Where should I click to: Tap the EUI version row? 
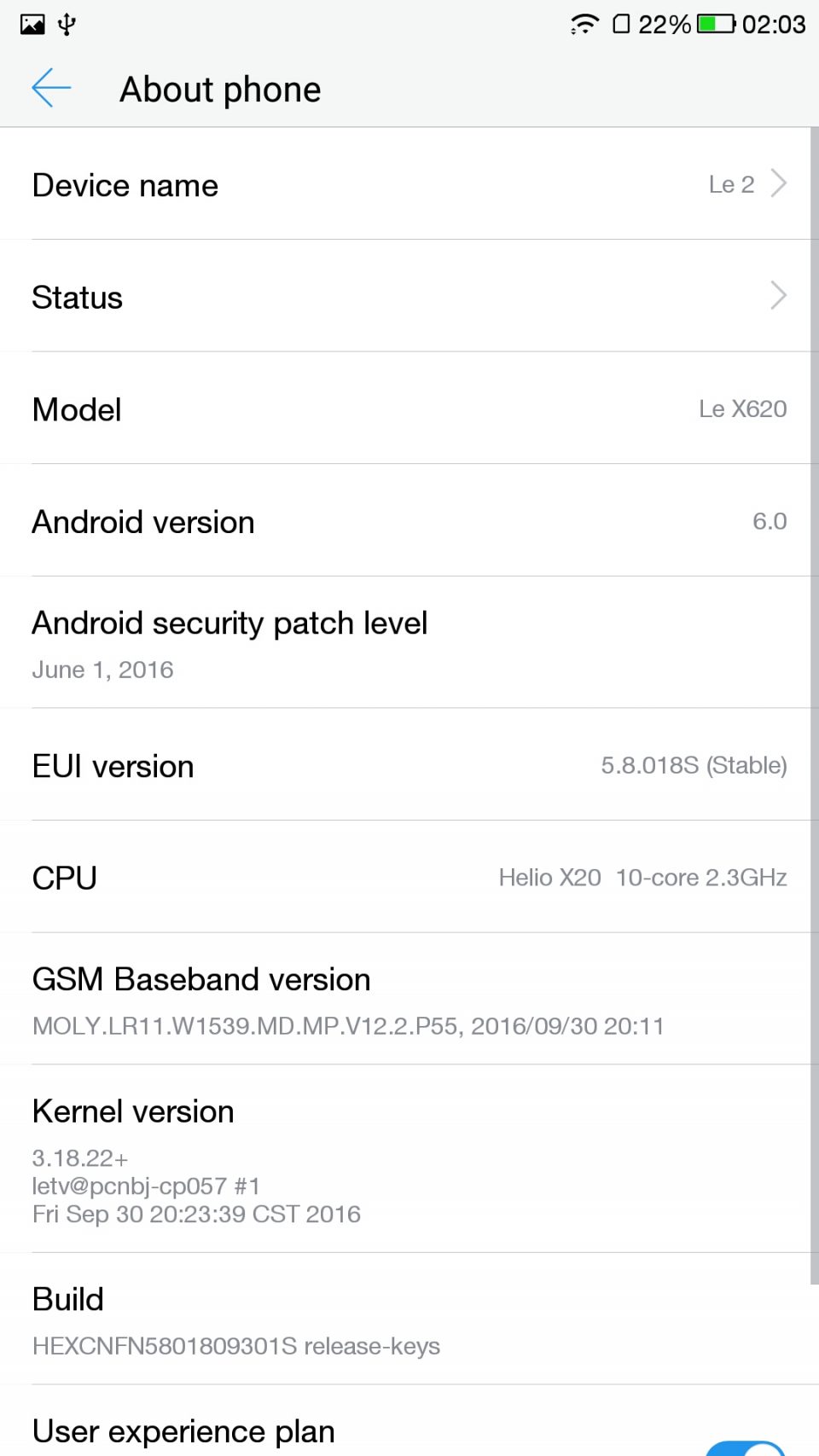click(x=409, y=766)
